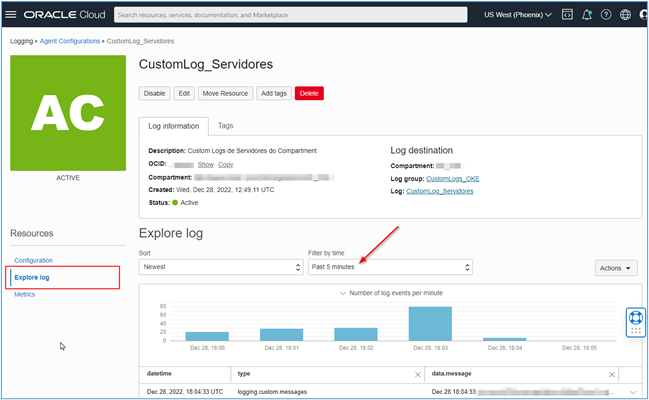Open the US West (Phoenix) region selector

(x=518, y=14)
